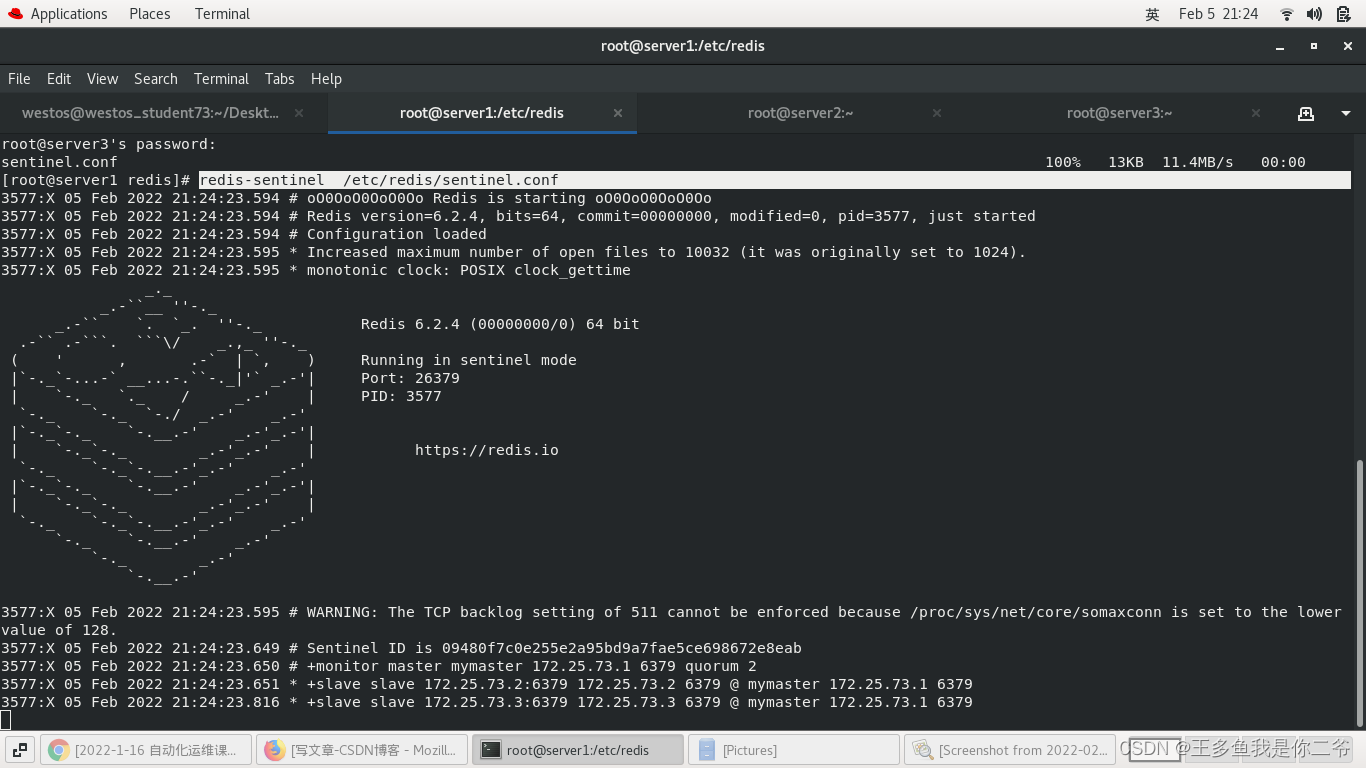Viewport: 1366px width, 768px height.
Task: Close the root@server1:/etc/redis tab
Action: tap(618, 113)
